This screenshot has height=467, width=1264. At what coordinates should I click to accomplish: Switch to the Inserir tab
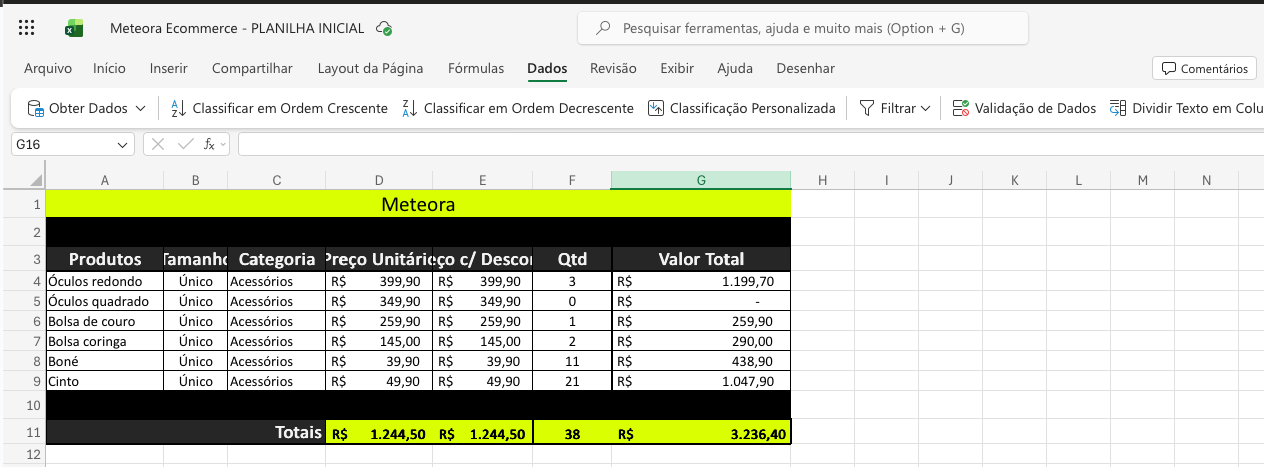pyautogui.click(x=169, y=68)
